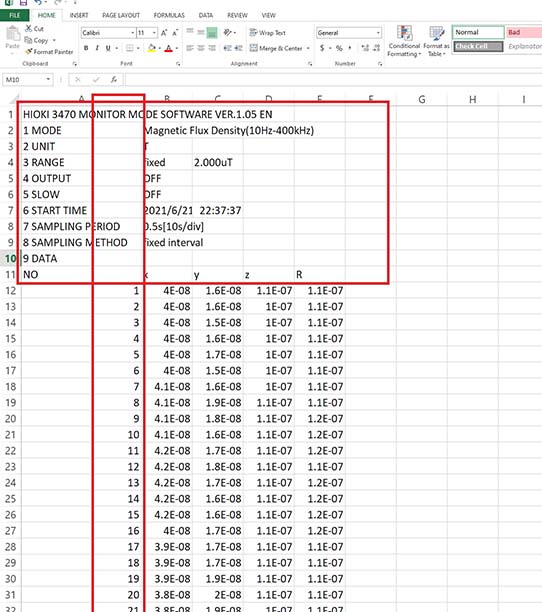Viewport: 542px width, 612px height.
Task: Align text right in cells
Action: point(212,48)
